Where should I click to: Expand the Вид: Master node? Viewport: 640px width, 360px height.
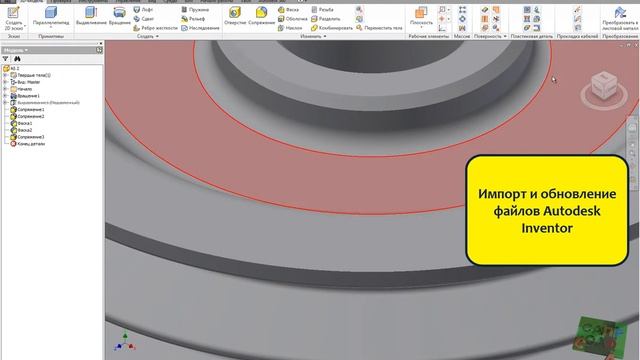coord(6,82)
